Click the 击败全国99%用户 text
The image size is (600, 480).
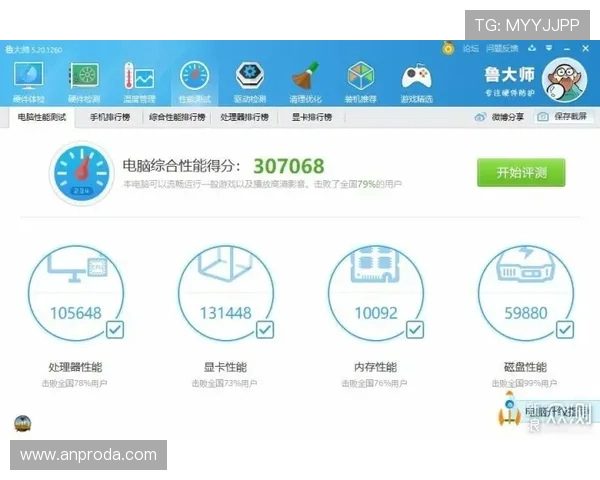pyautogui.click(x=524, y=383)
